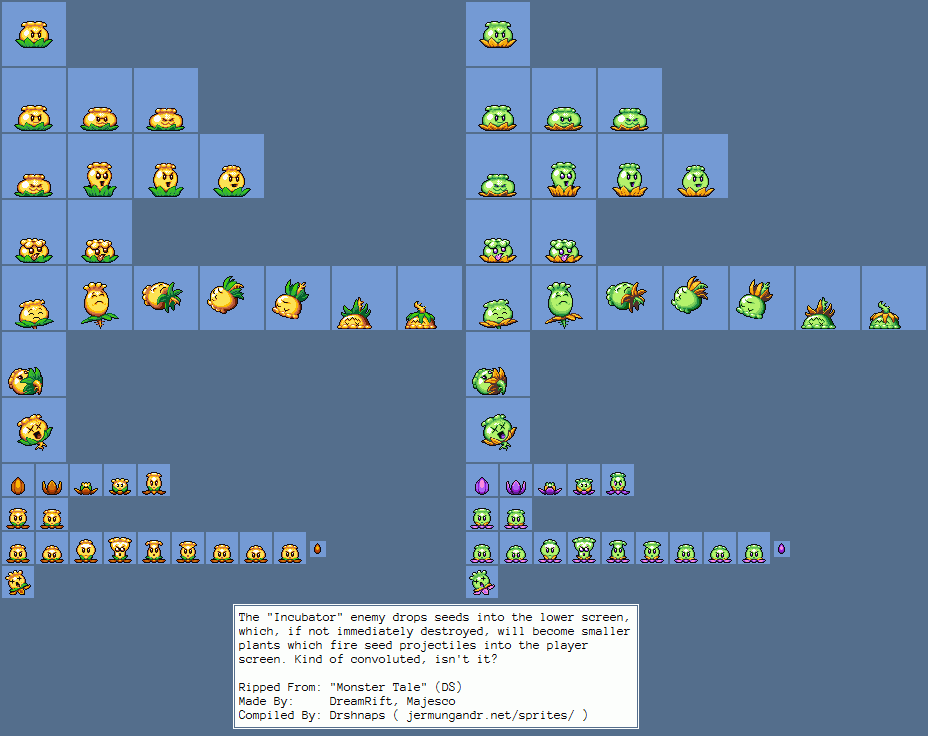Select the closed purple seed sprite
Screen dimensions: 928x736
point(482,485)
